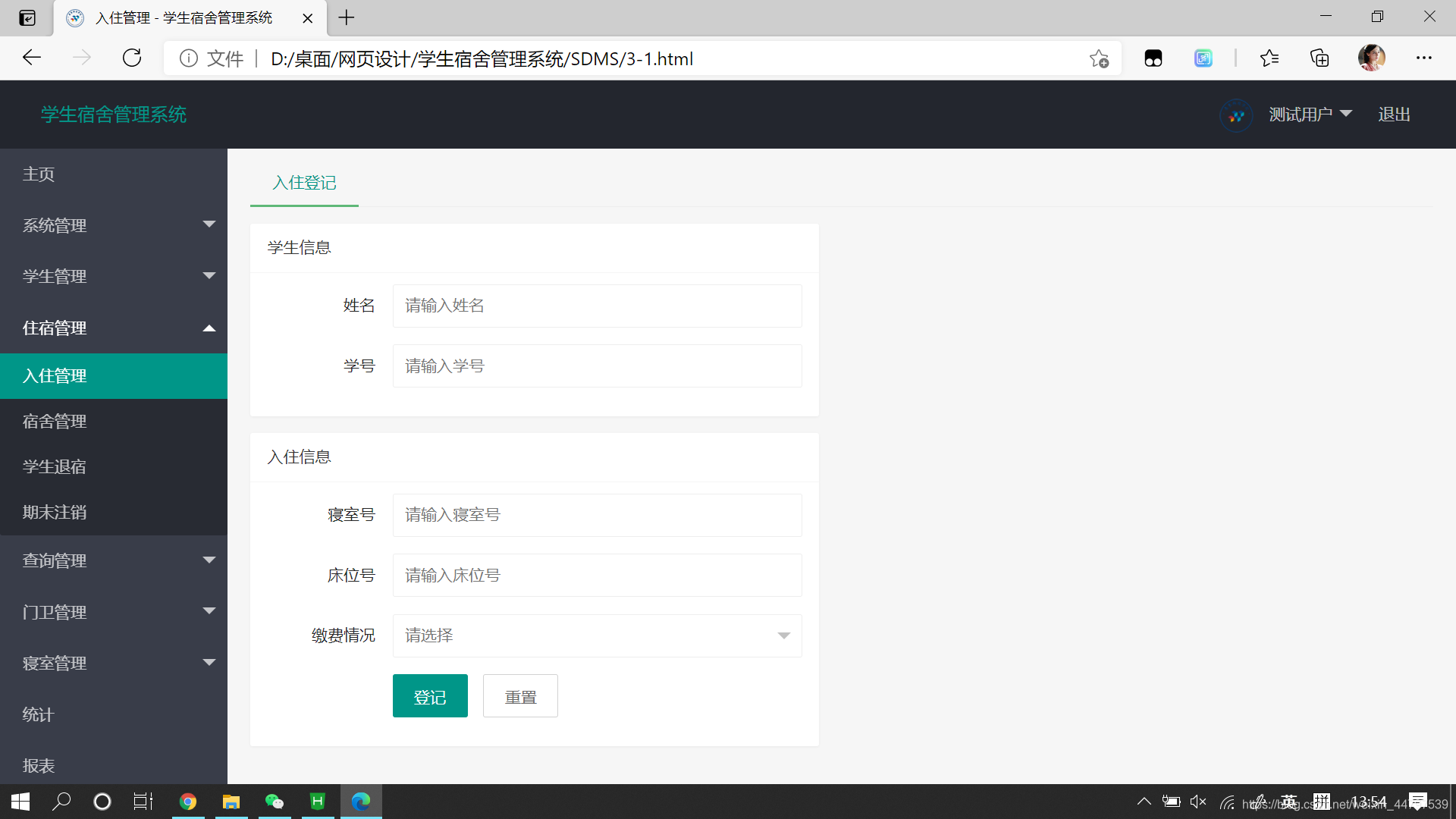Open Chrome from the taskbar
The width and height of the screenshot is (1456, 819).
[x=188, y=802]
